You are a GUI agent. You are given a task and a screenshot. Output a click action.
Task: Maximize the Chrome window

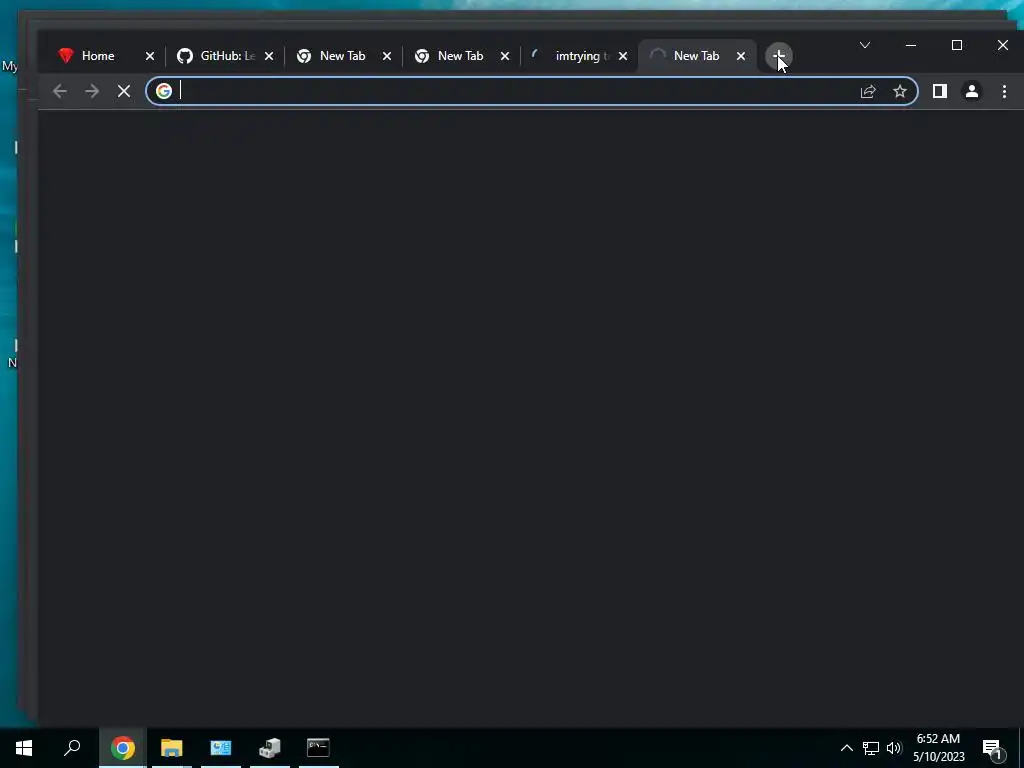click(957, 45)
